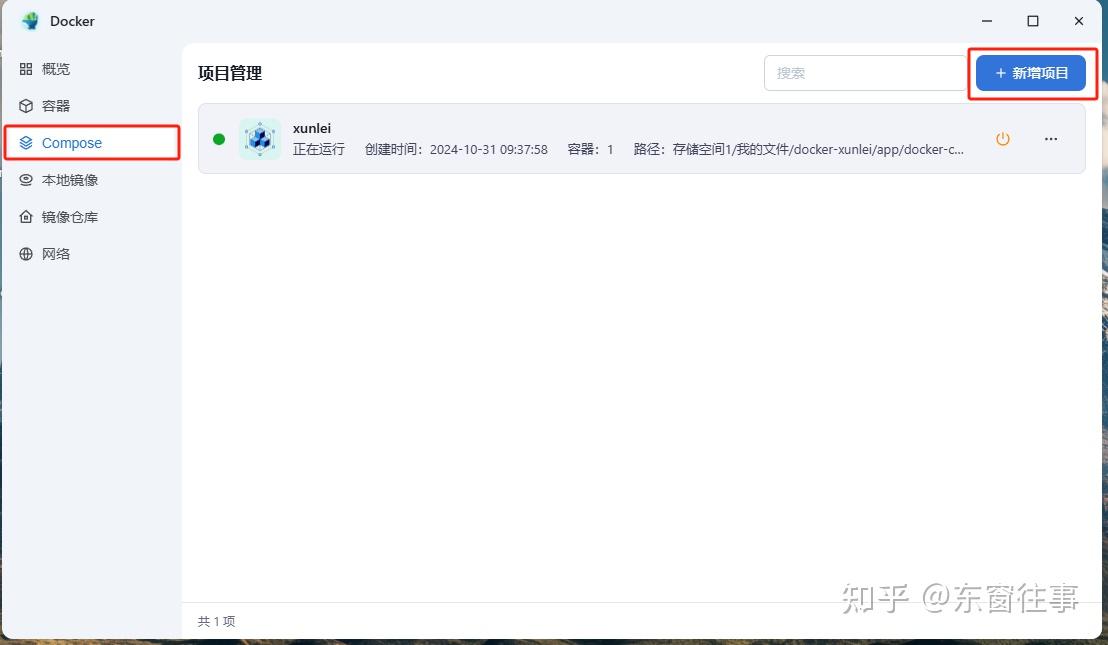
Task: Click the Compose stacked-layers icon
Action: (x=26, y=142)
